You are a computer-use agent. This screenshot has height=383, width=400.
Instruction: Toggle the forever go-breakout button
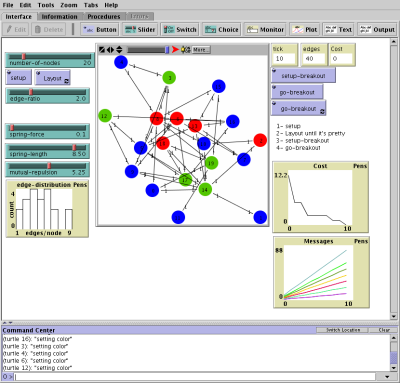click(298, 108)
